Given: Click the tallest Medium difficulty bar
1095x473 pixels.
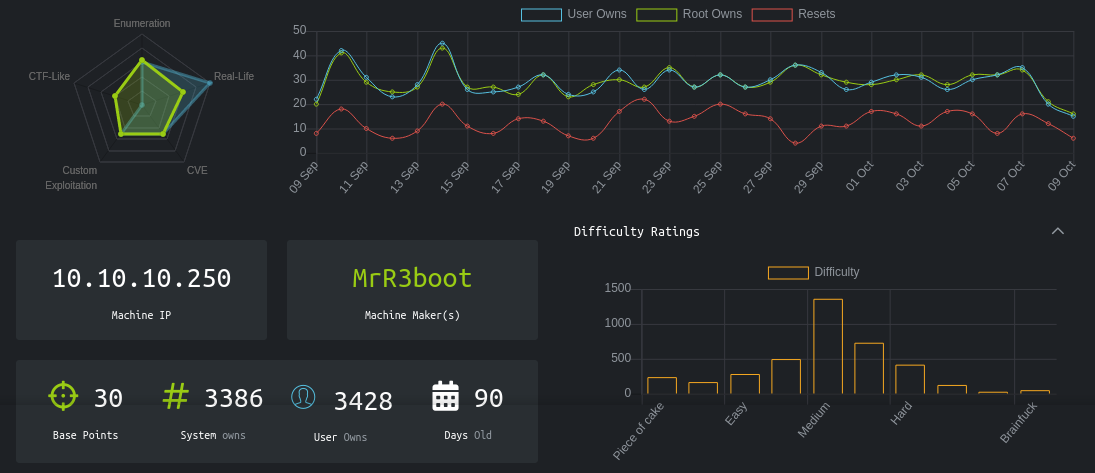Looking at the screenshot, I should (x=827, y=346).
